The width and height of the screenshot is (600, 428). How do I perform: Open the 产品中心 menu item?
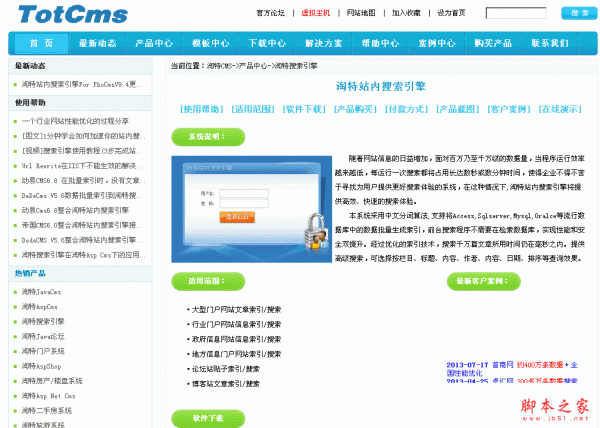coord(154,43)
